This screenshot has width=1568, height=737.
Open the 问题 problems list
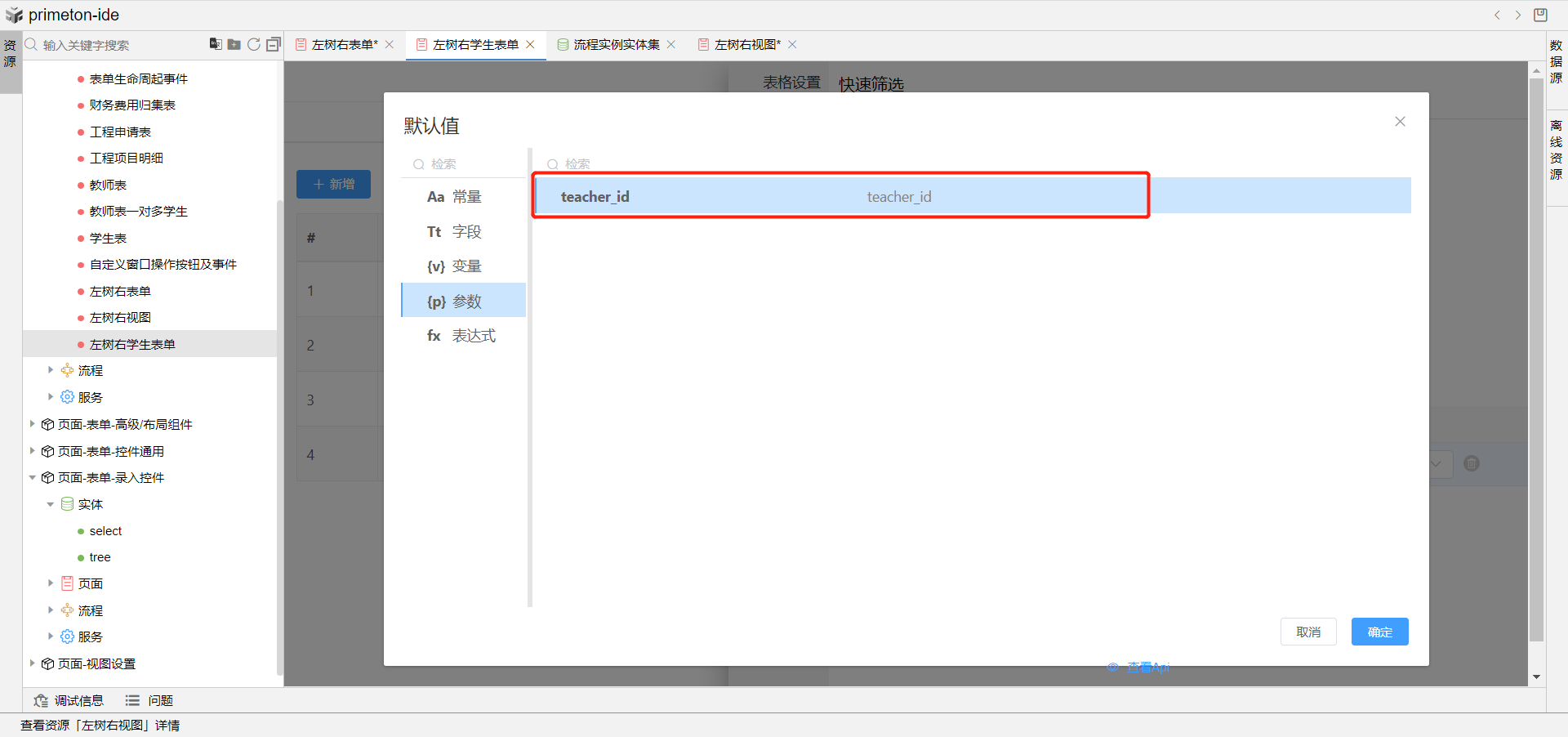click(x=149, y=700)
